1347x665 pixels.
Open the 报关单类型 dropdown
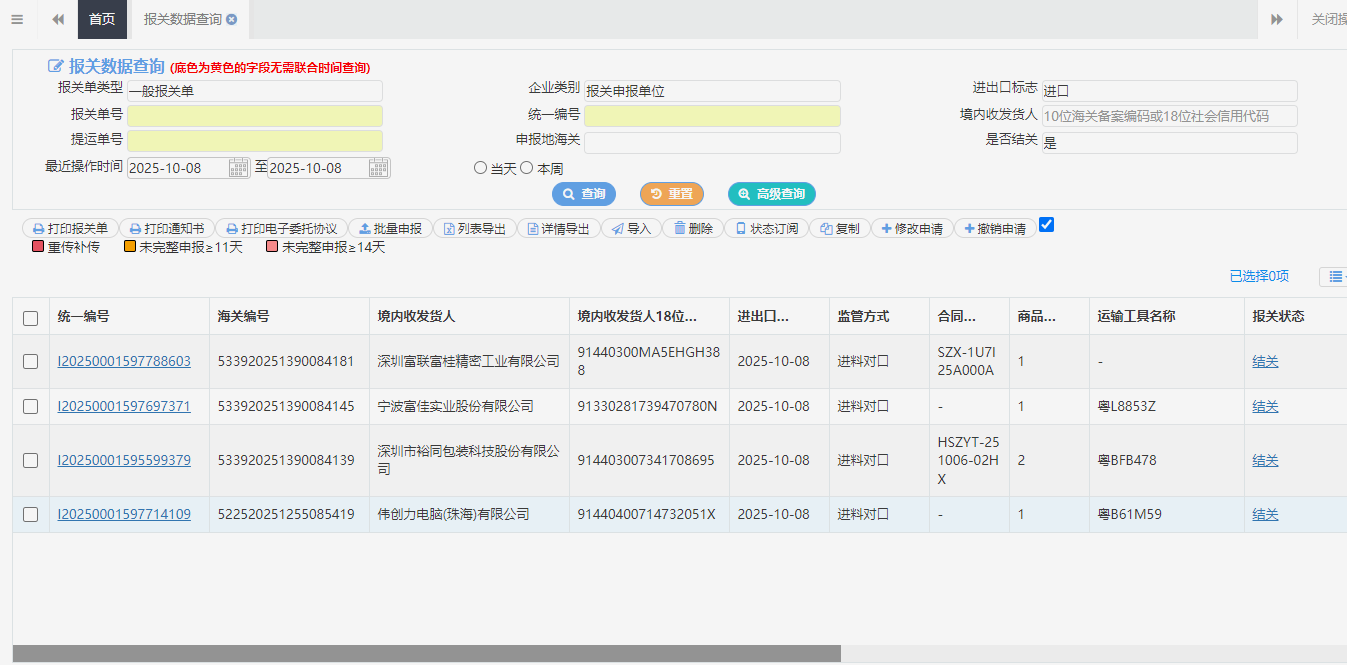click(x=254, y=91)
